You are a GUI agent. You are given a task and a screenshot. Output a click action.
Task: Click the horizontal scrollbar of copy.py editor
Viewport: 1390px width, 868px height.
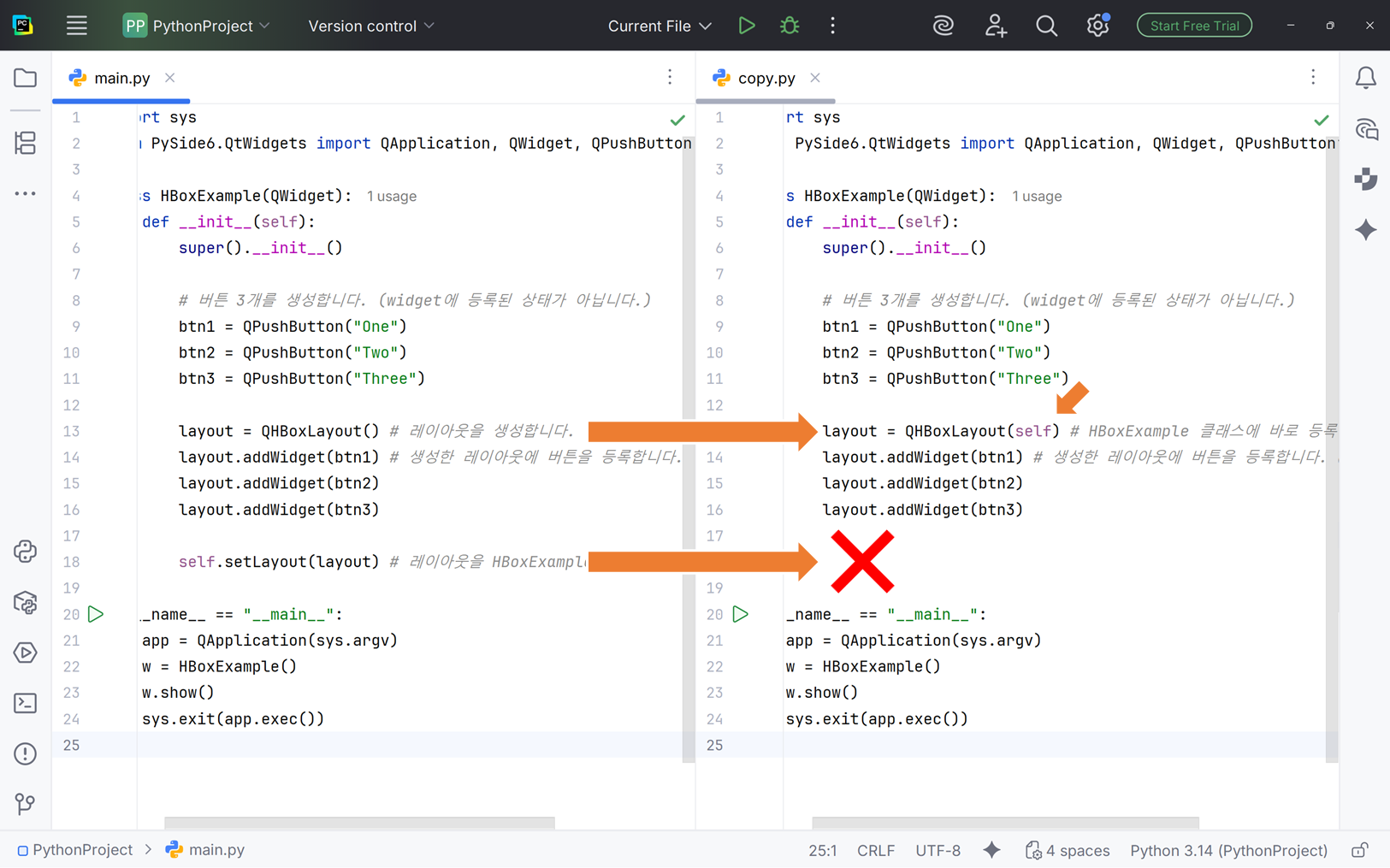(x=1005, y=823)
